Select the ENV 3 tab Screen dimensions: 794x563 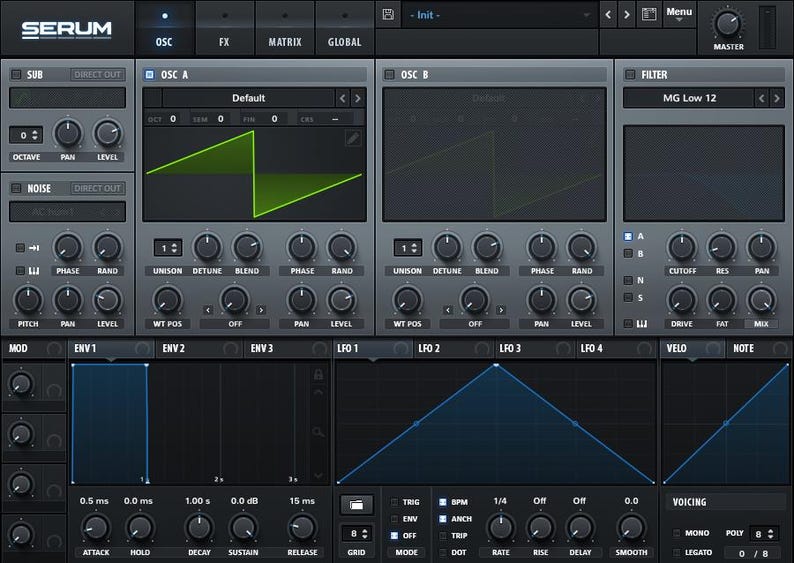(288, 348)
